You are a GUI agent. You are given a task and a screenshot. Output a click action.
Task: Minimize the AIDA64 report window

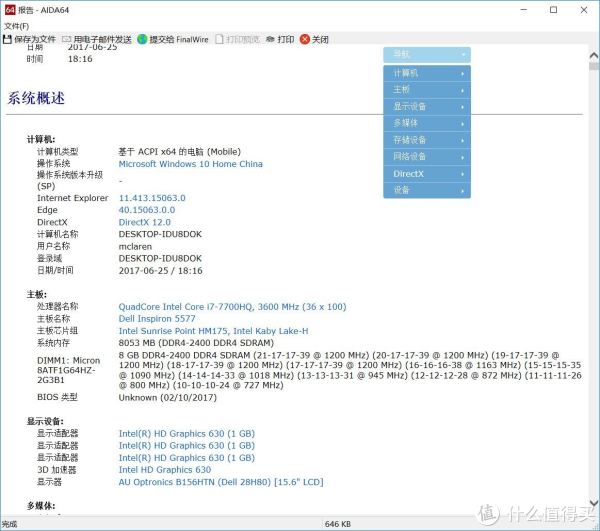pyautogui.click(x=523, y=10)
